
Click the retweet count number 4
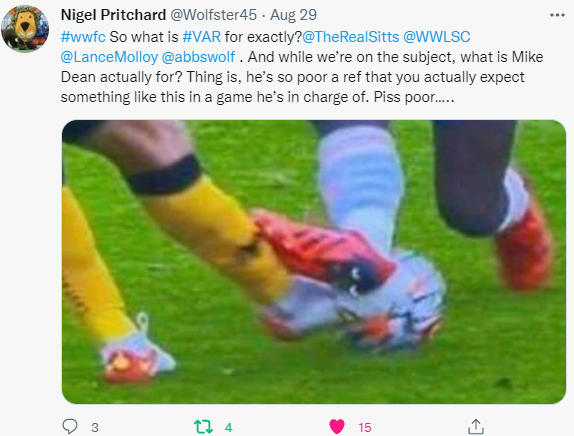pyautogui.click(x=229, y=427)
